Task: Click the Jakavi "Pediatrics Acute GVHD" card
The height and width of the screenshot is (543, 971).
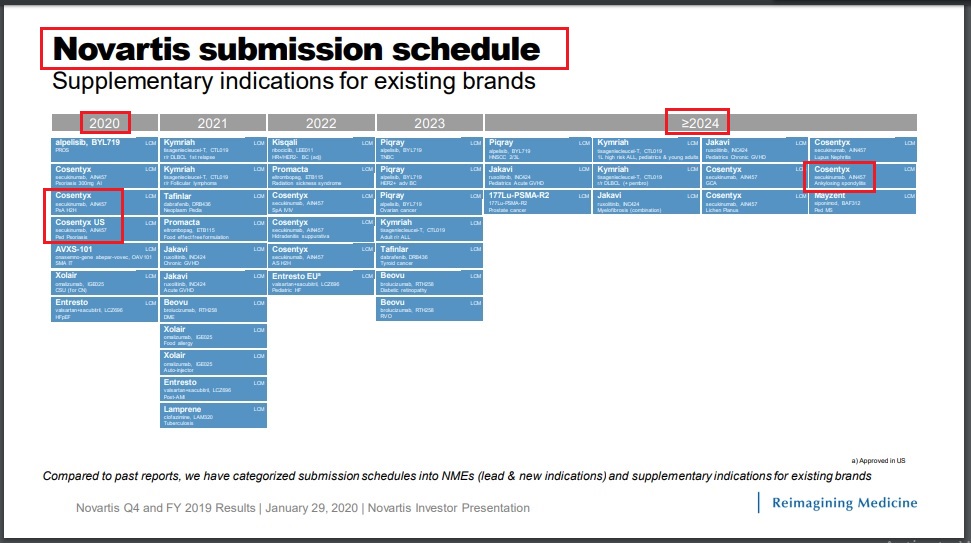Action: click(538, 176)
